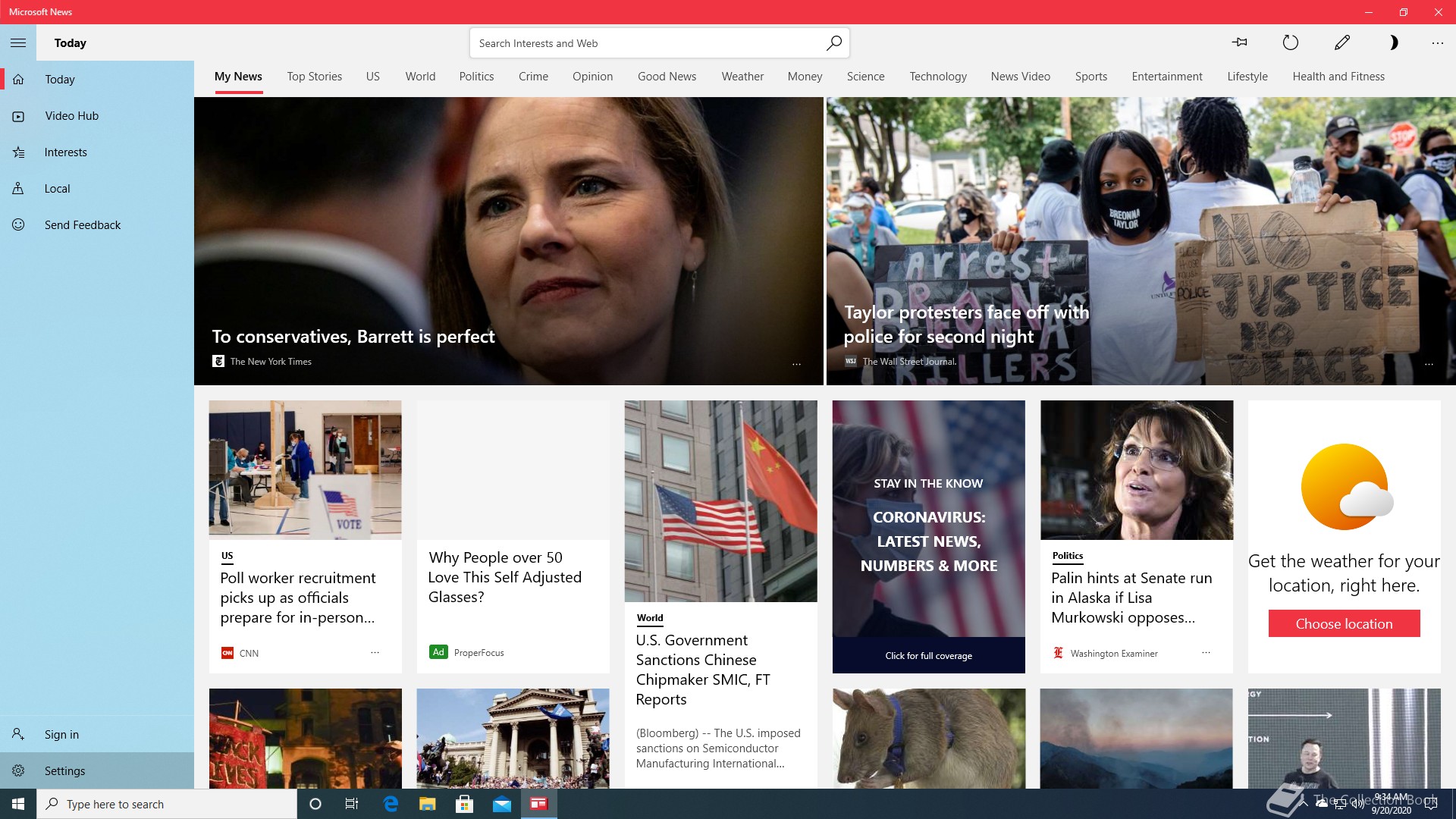Open more options on Barrett story
Image resolution: width=1456 pixels, height=819 pixels.
(x=796, y=365)
